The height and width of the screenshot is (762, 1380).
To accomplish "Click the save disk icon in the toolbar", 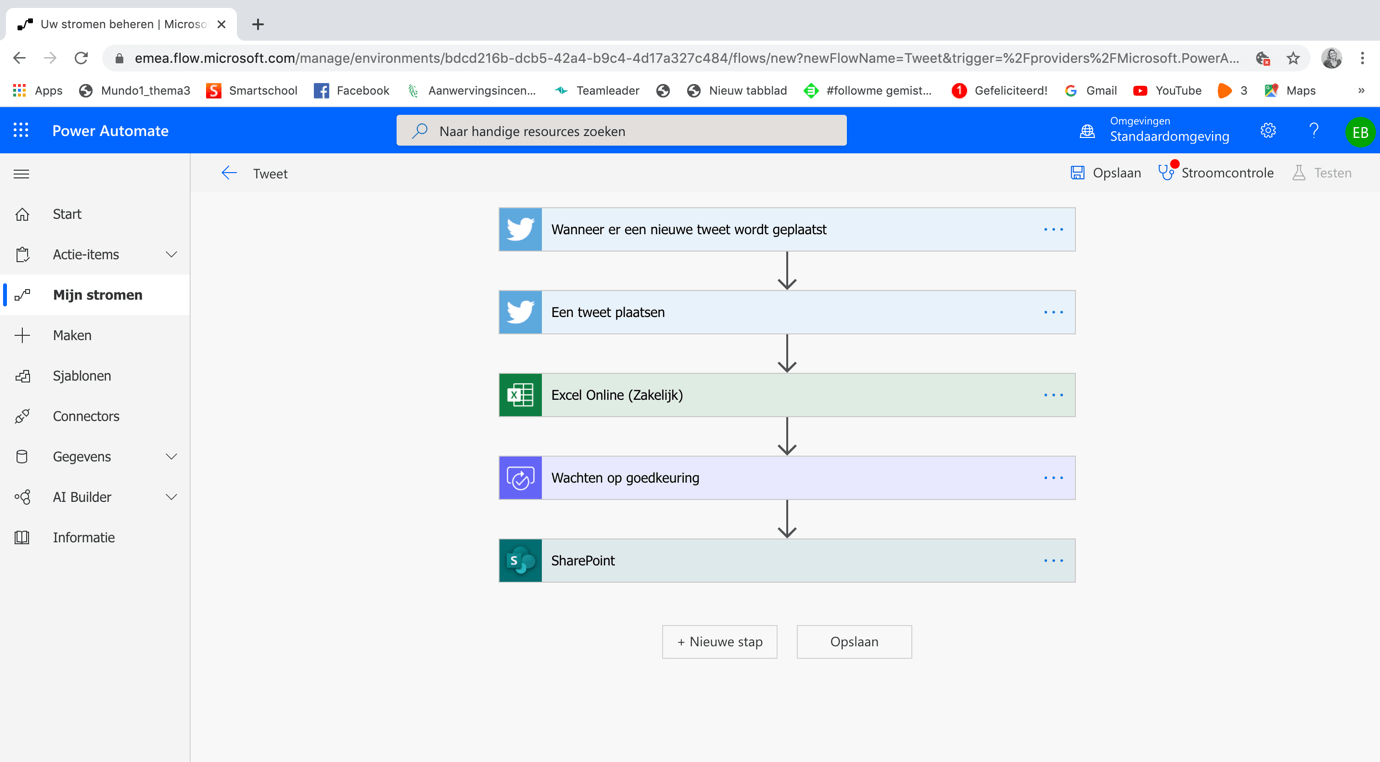I will 1077,173.
